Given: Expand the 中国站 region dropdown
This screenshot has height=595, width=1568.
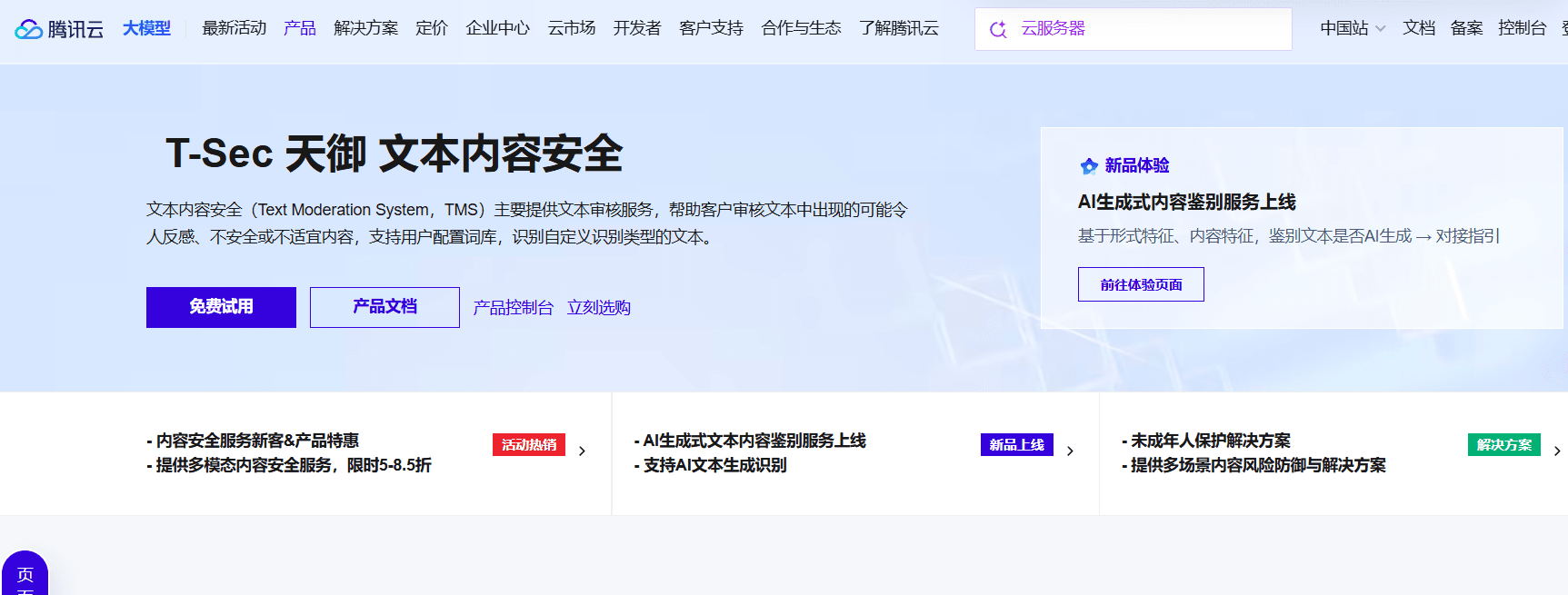Looking at the screenshot, I should pos(1353,28).
